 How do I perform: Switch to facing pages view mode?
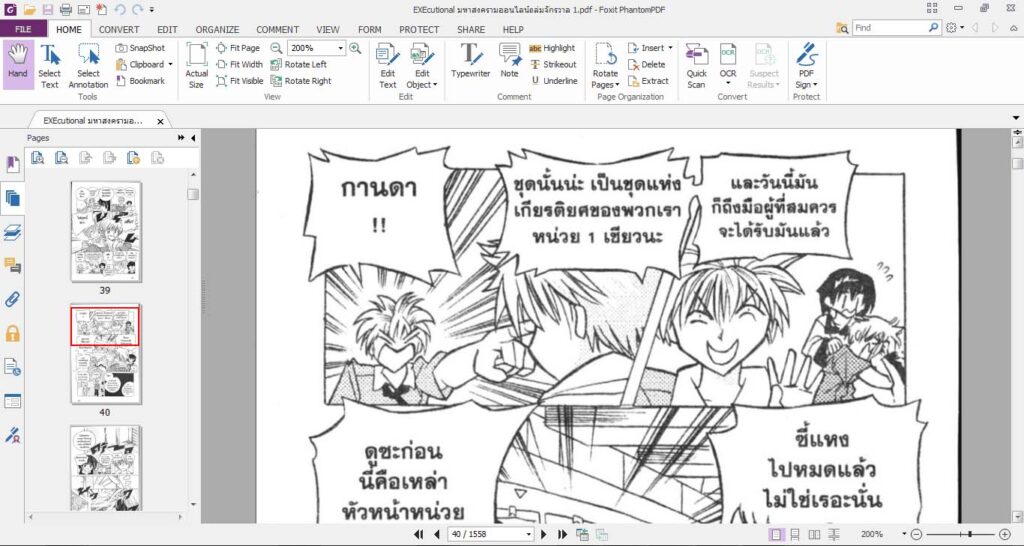click(x=814, y=534)
